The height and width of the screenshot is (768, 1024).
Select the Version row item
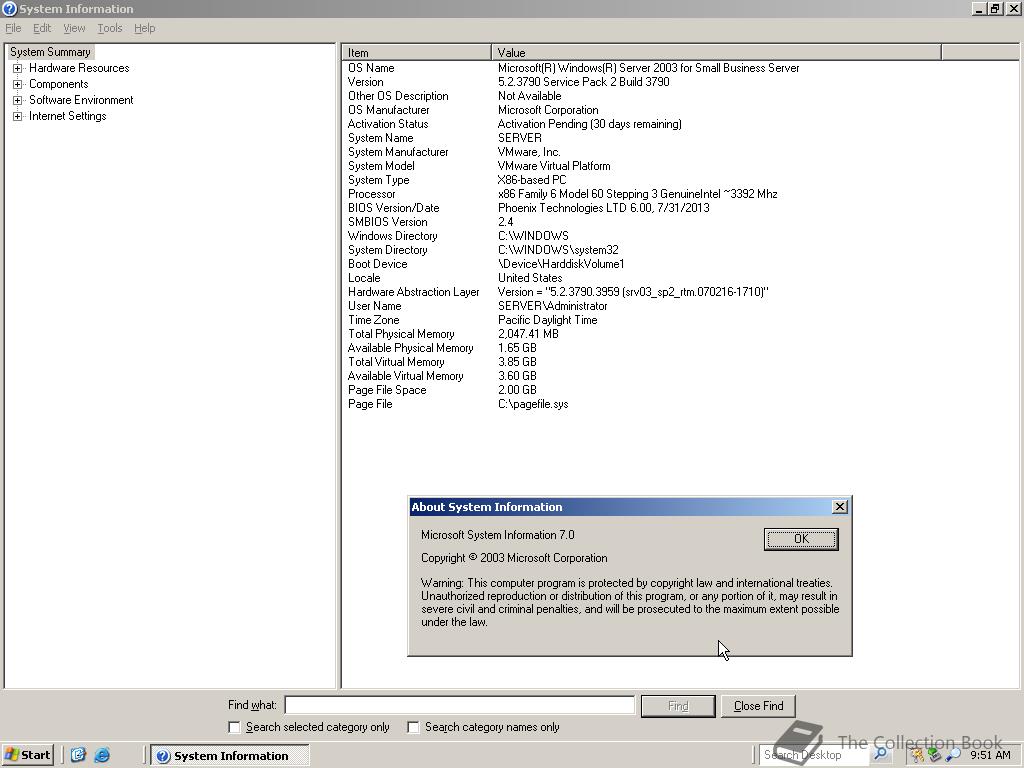click(366, 82)
